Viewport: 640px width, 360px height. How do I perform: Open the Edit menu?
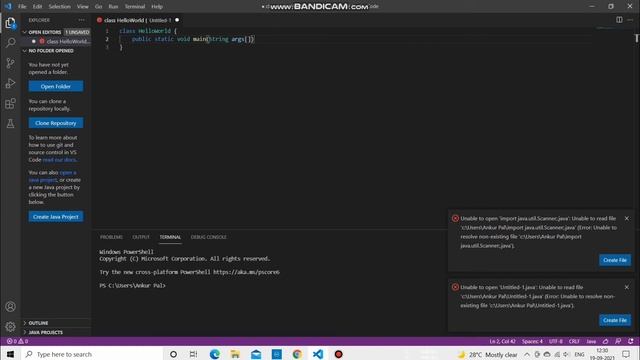(37, 7)
